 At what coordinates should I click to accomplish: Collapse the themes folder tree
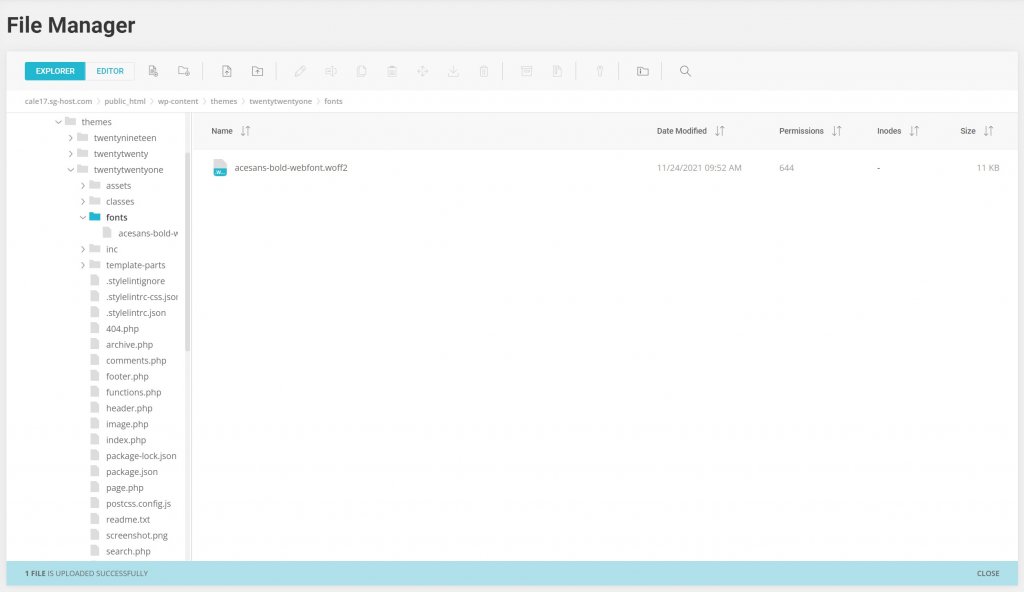[x=58, y=122]
